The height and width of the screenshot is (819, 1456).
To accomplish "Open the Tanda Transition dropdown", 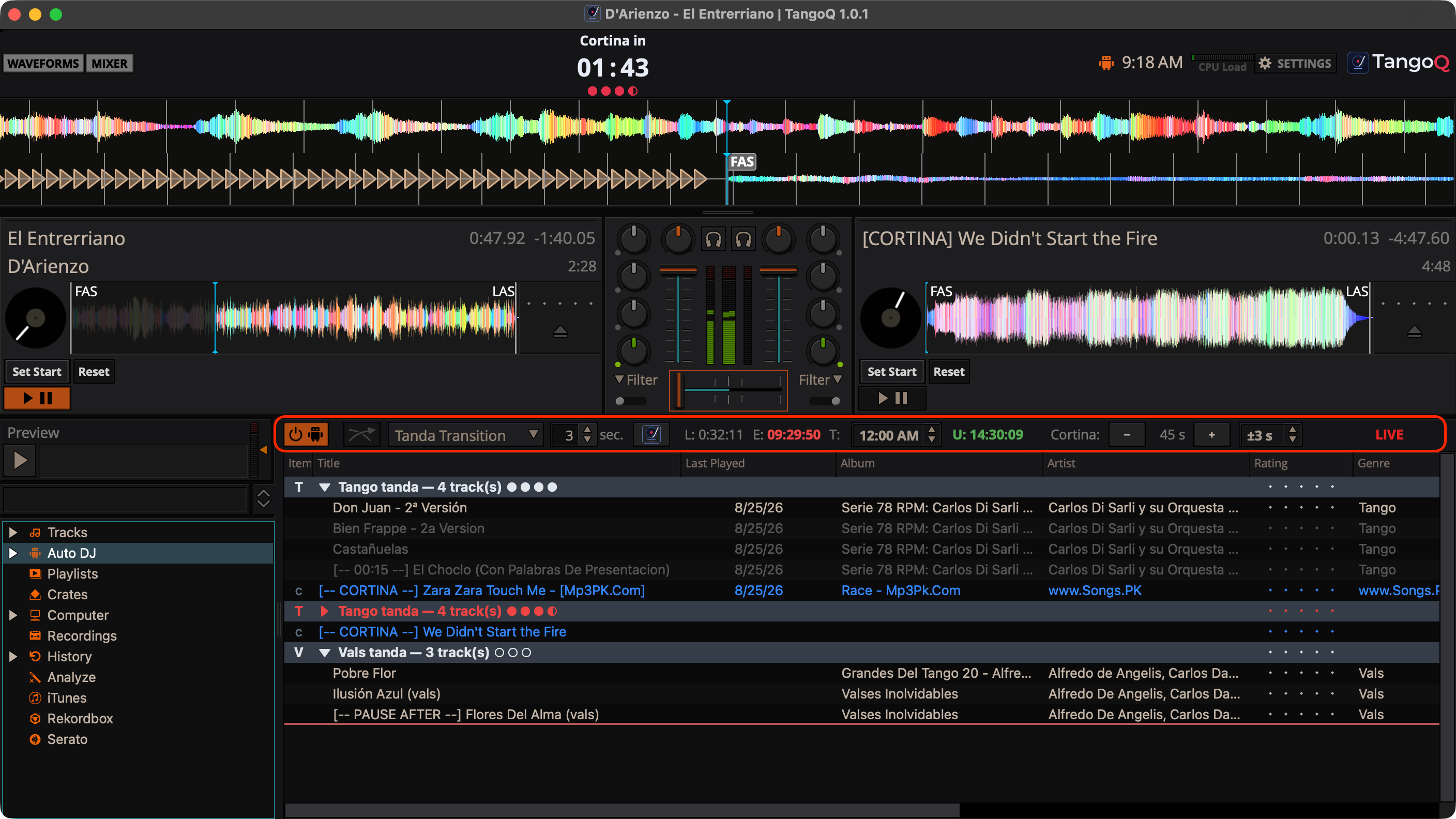I will pyautogui.click(x=465, y=435).
